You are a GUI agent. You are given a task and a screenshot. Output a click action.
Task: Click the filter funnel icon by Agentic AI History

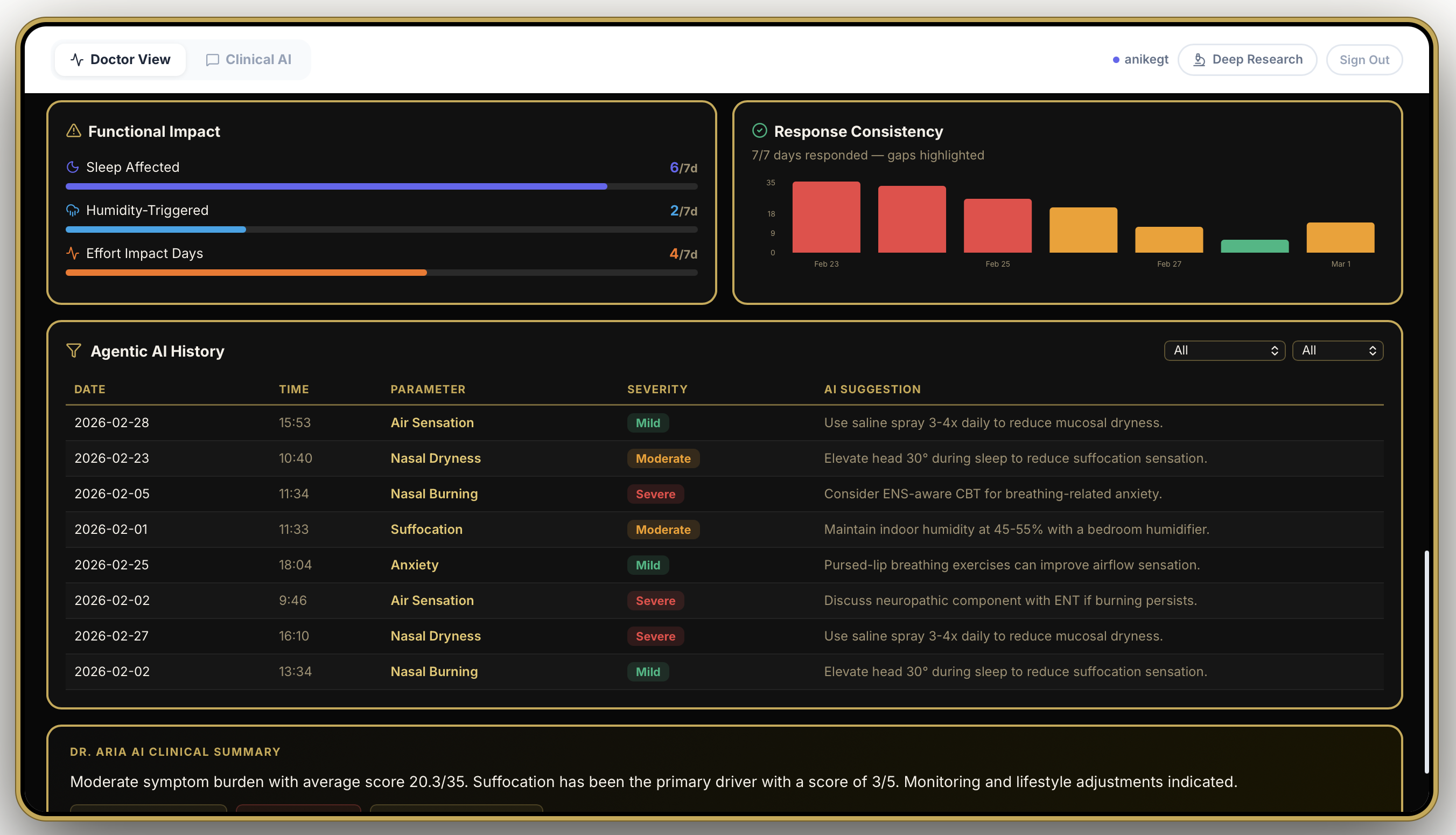[73, 350]
